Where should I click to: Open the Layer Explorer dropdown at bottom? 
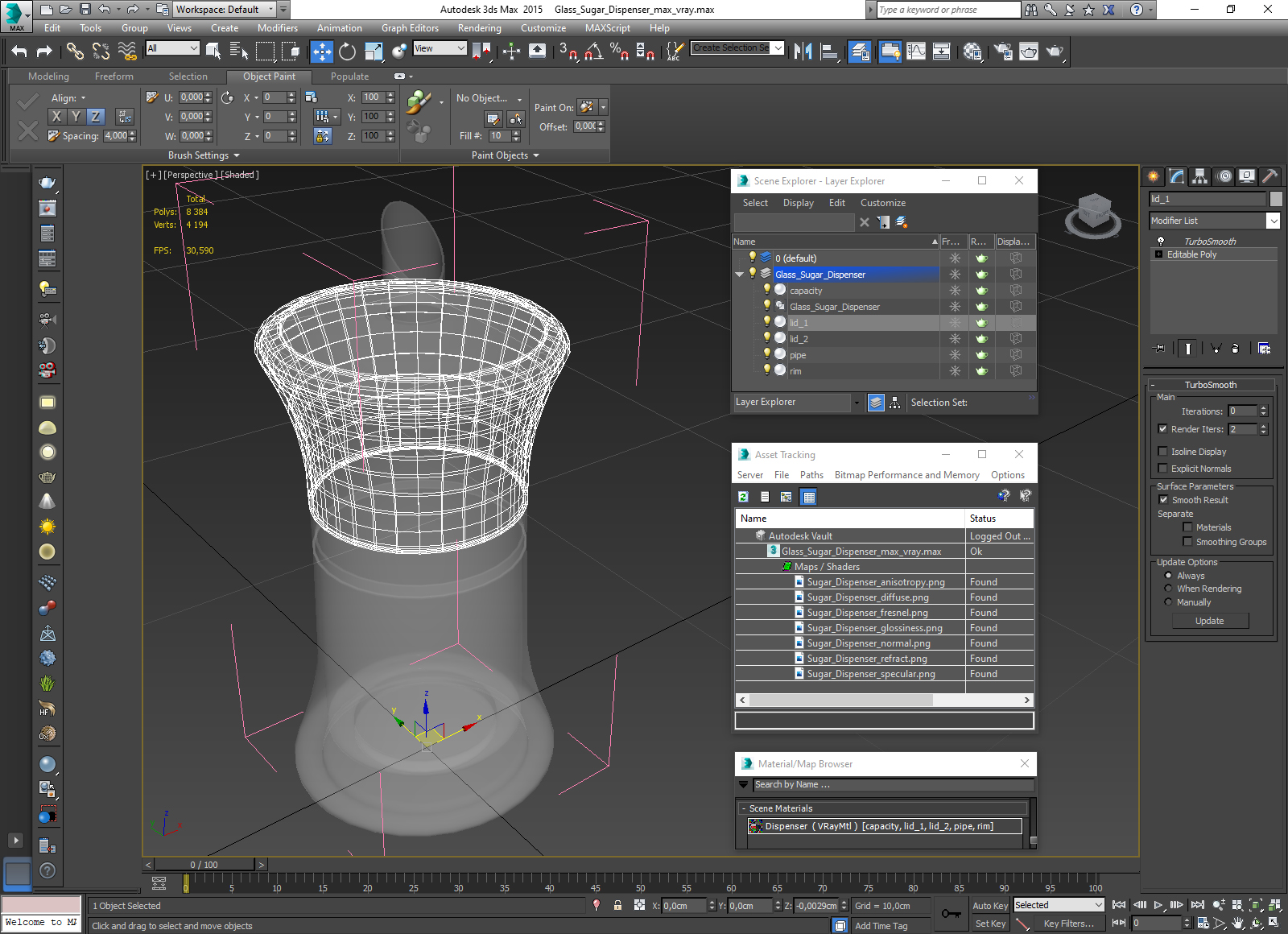857,402
